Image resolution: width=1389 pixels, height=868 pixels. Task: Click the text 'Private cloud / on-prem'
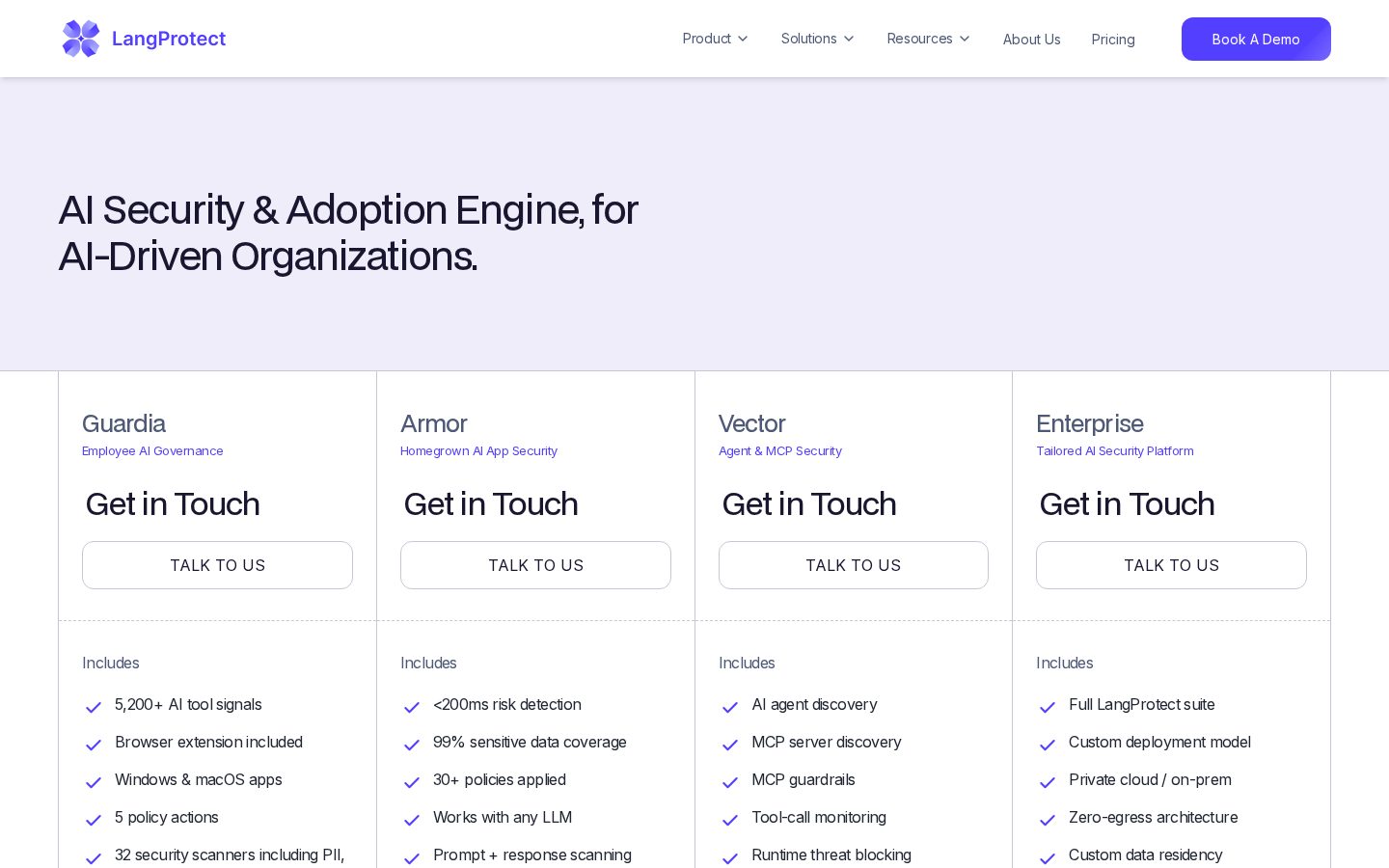[1150, 780]
